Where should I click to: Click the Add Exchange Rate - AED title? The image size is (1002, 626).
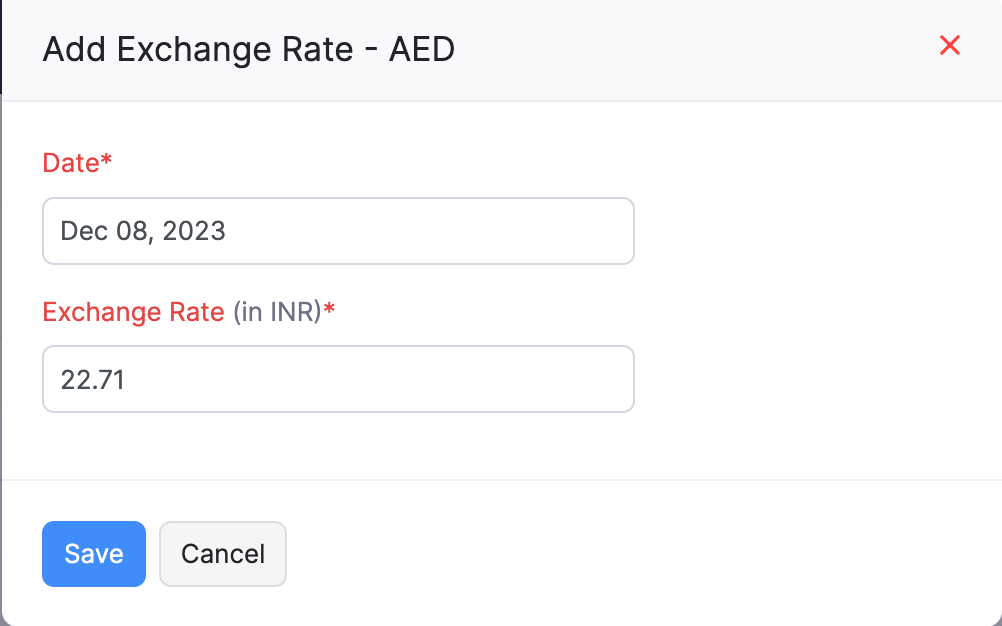tap(247, 48)
